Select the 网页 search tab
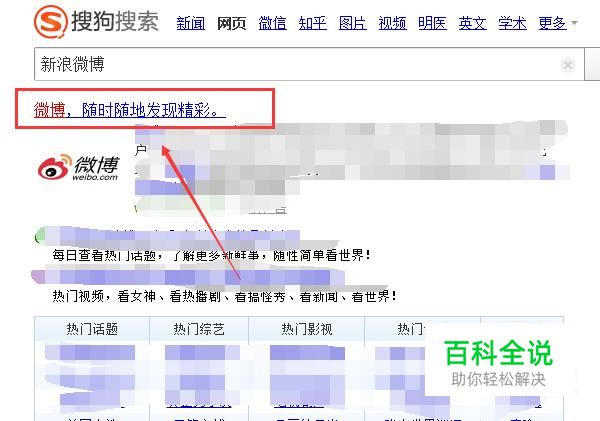The image size is (600, 421). [x=231, y=24]
